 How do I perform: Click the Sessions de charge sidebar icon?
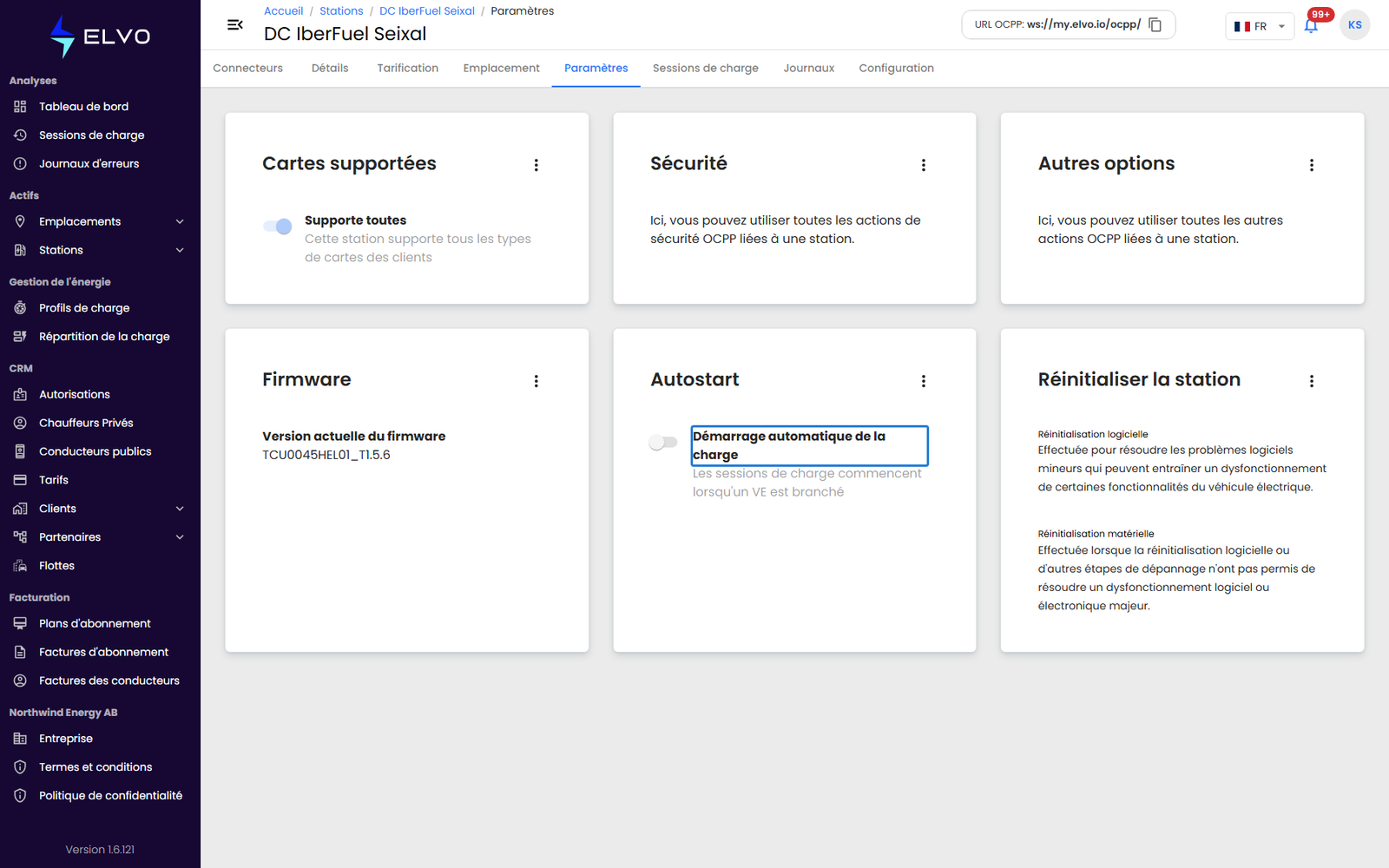pos(20,135)
